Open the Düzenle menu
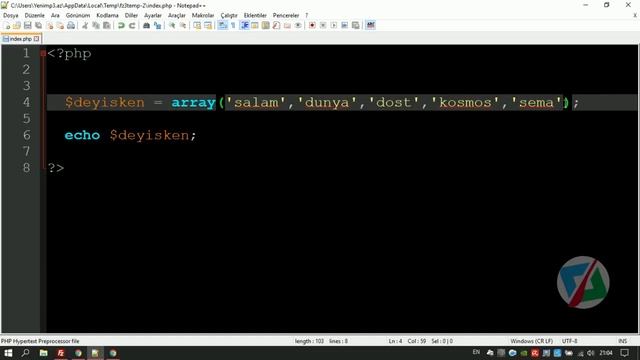Viewport: 640px width, 360px height. point(35,15)
